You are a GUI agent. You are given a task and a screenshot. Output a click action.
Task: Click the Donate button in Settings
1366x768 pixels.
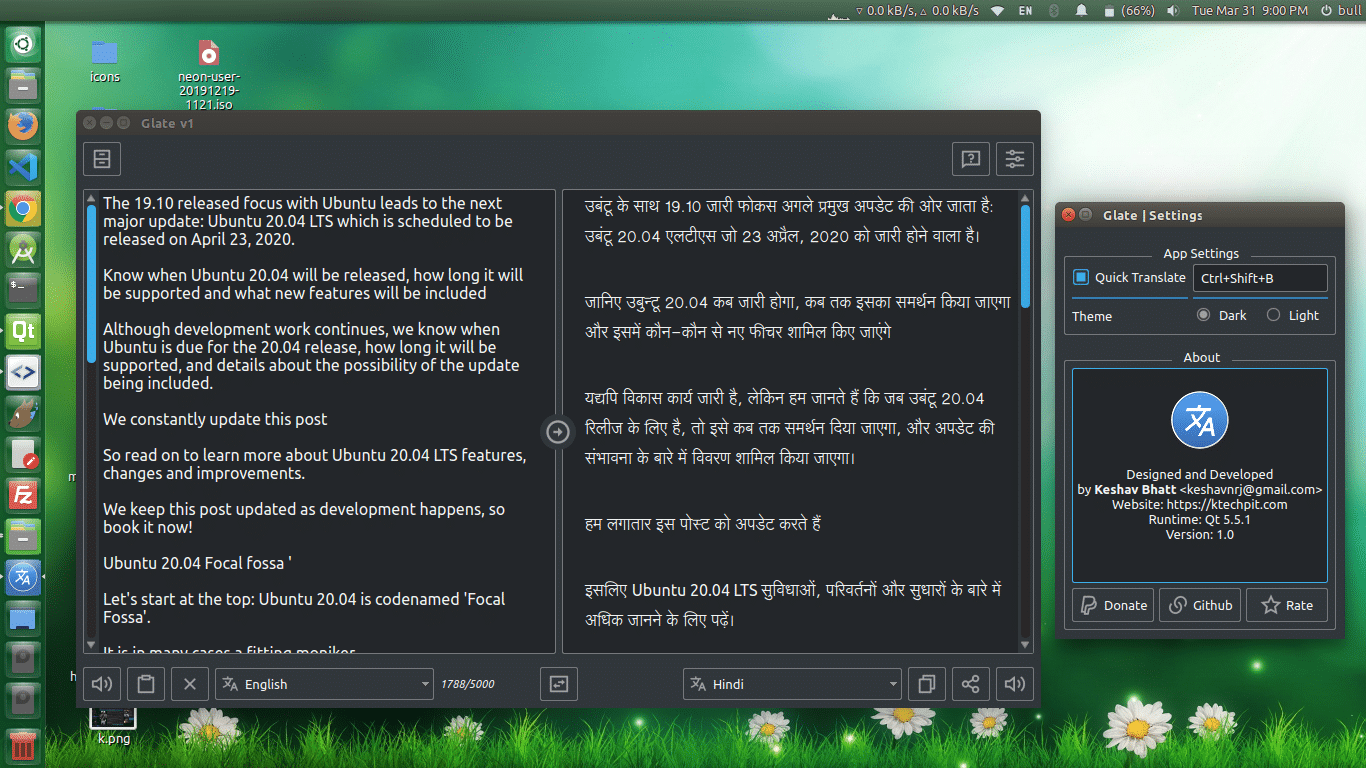coord(1113,605)
